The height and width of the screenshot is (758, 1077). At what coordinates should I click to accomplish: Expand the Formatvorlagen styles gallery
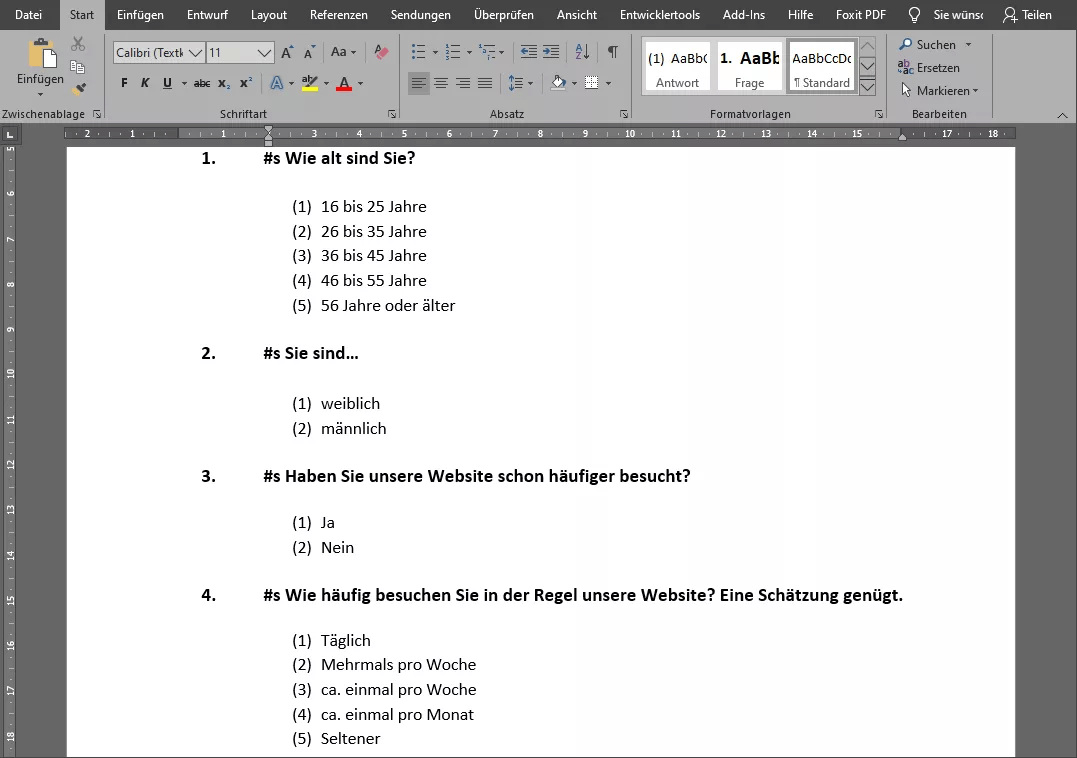click(867, 88)
